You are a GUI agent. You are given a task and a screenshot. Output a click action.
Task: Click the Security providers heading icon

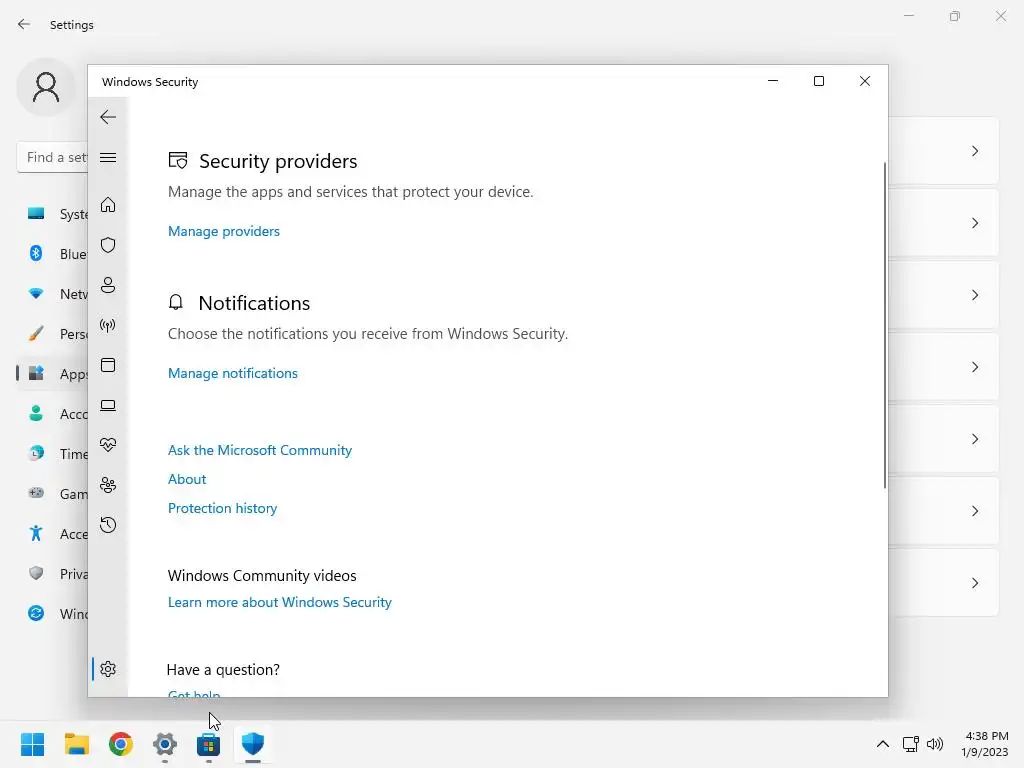[178, 161]
